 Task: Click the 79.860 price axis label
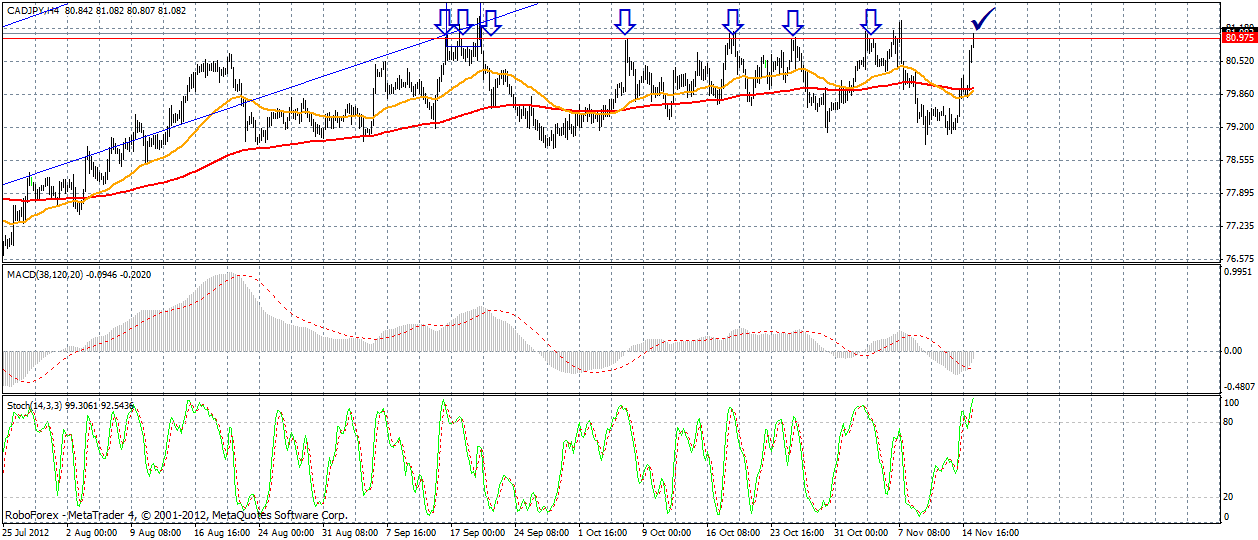click(1238, 94)
